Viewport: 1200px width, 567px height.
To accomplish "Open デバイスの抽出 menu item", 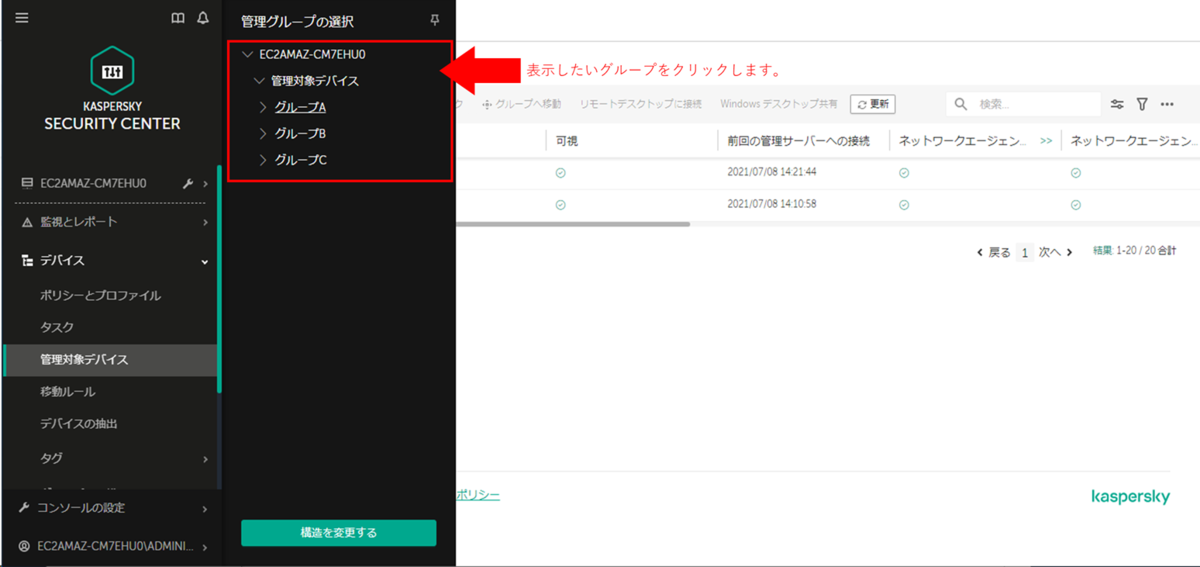I will [79, 424].
